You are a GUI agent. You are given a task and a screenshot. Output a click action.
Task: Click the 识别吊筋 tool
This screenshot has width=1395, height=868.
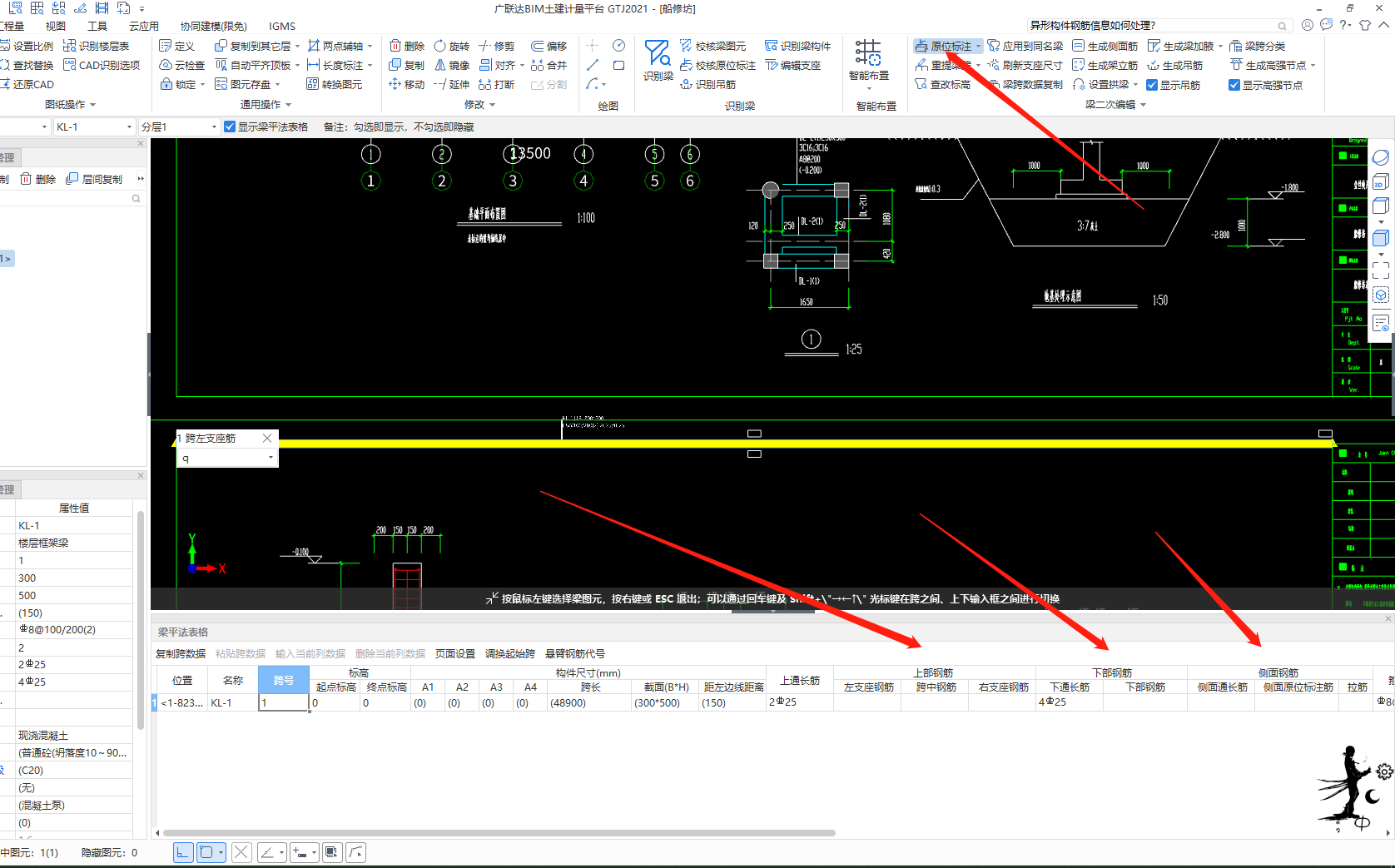pos(708,84)
